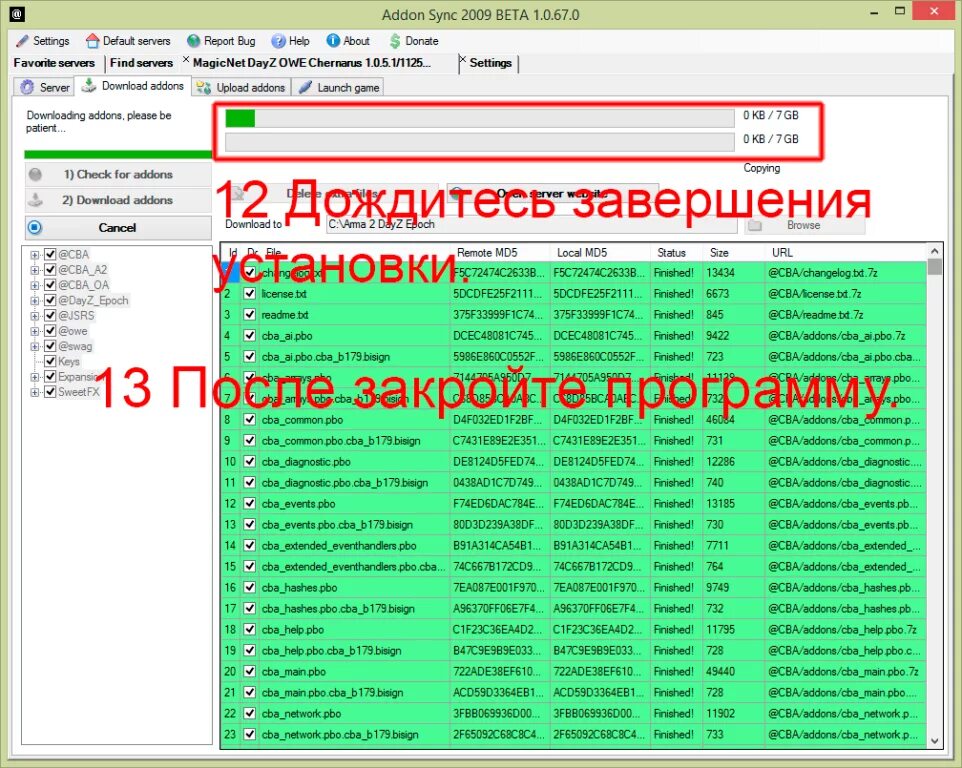Click the green progress bar under Downloading text

[x=118, y=155]
